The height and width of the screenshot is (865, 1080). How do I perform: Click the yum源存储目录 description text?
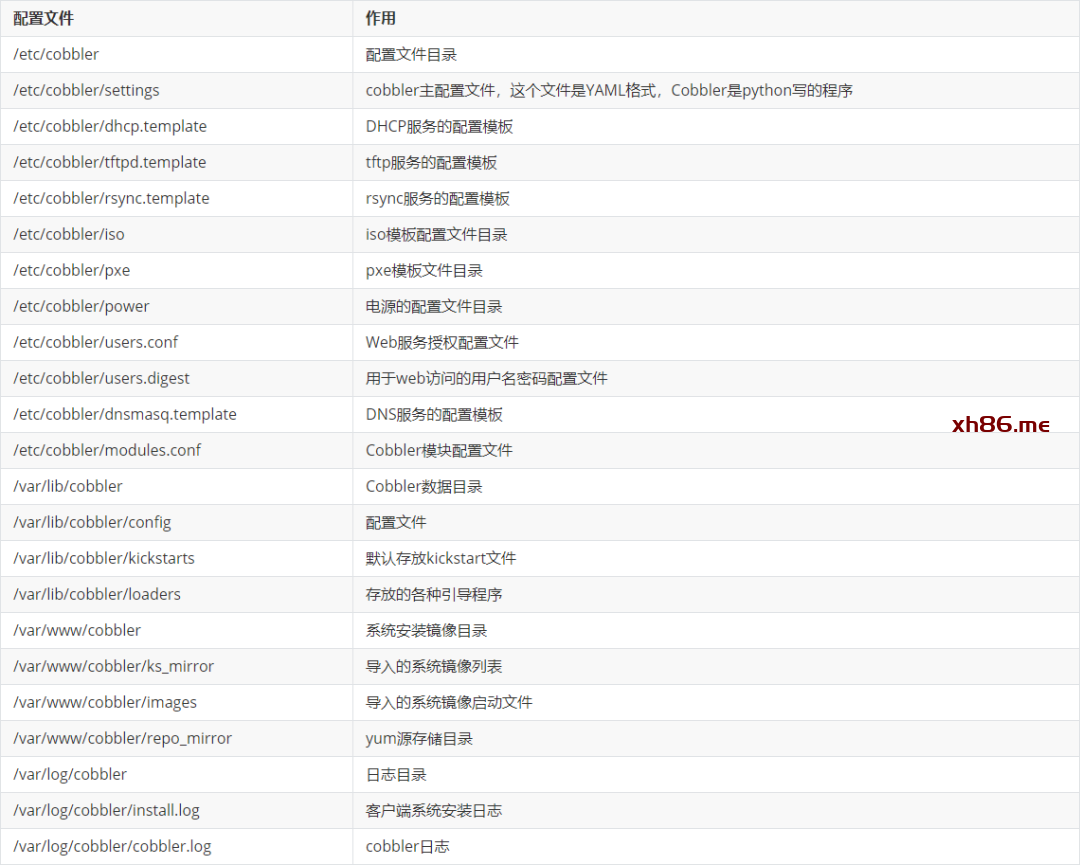(419, 739)
